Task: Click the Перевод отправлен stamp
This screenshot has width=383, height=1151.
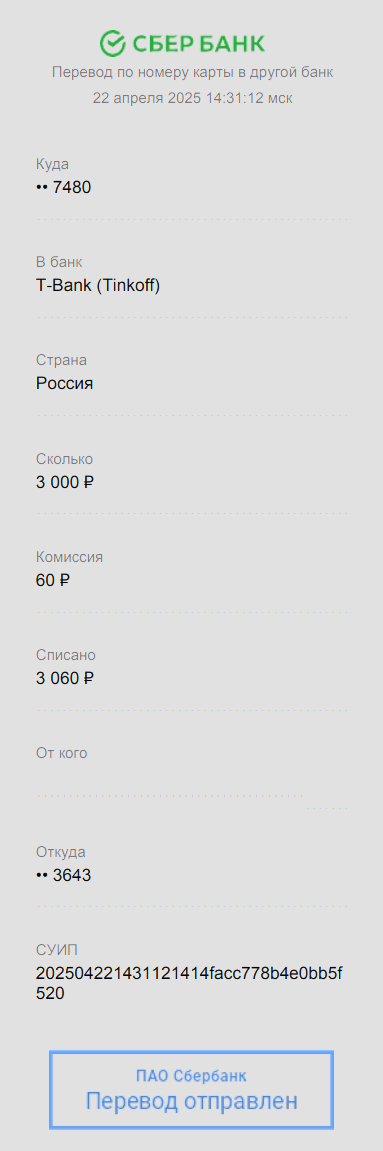Action: (x=192, y=1090)
